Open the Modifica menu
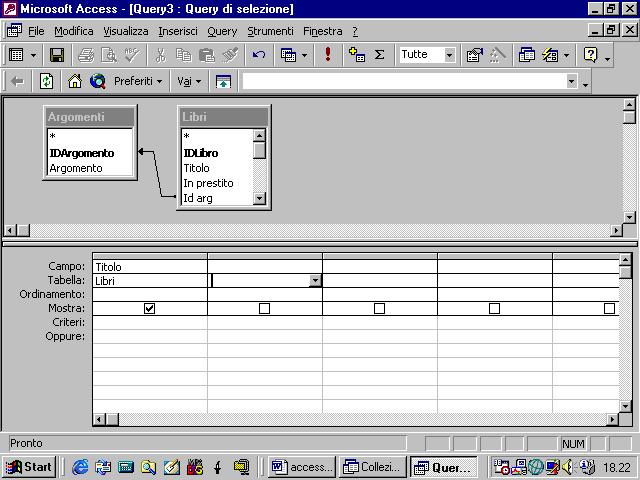 pyautogui.click(x=73, y=31)
